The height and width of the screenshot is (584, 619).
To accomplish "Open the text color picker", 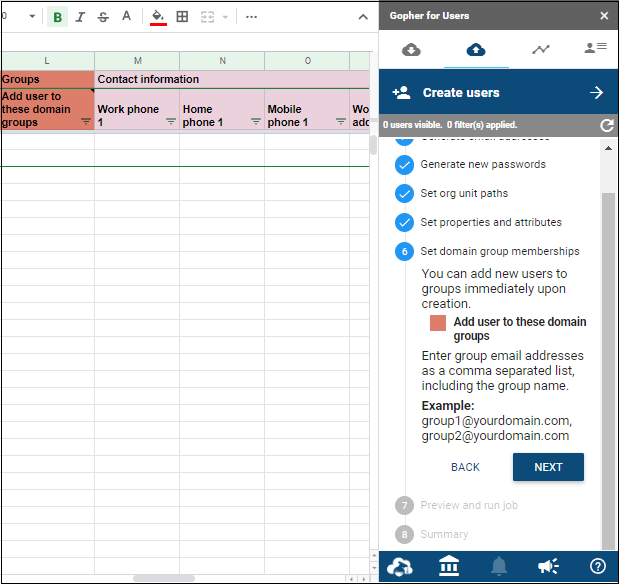I will 126,17.
